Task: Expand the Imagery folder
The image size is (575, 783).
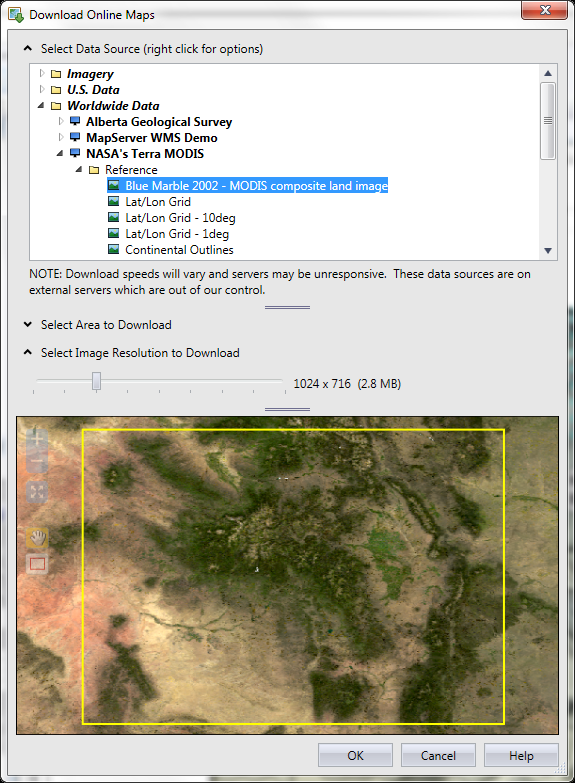Action: [x=42, y=73]
